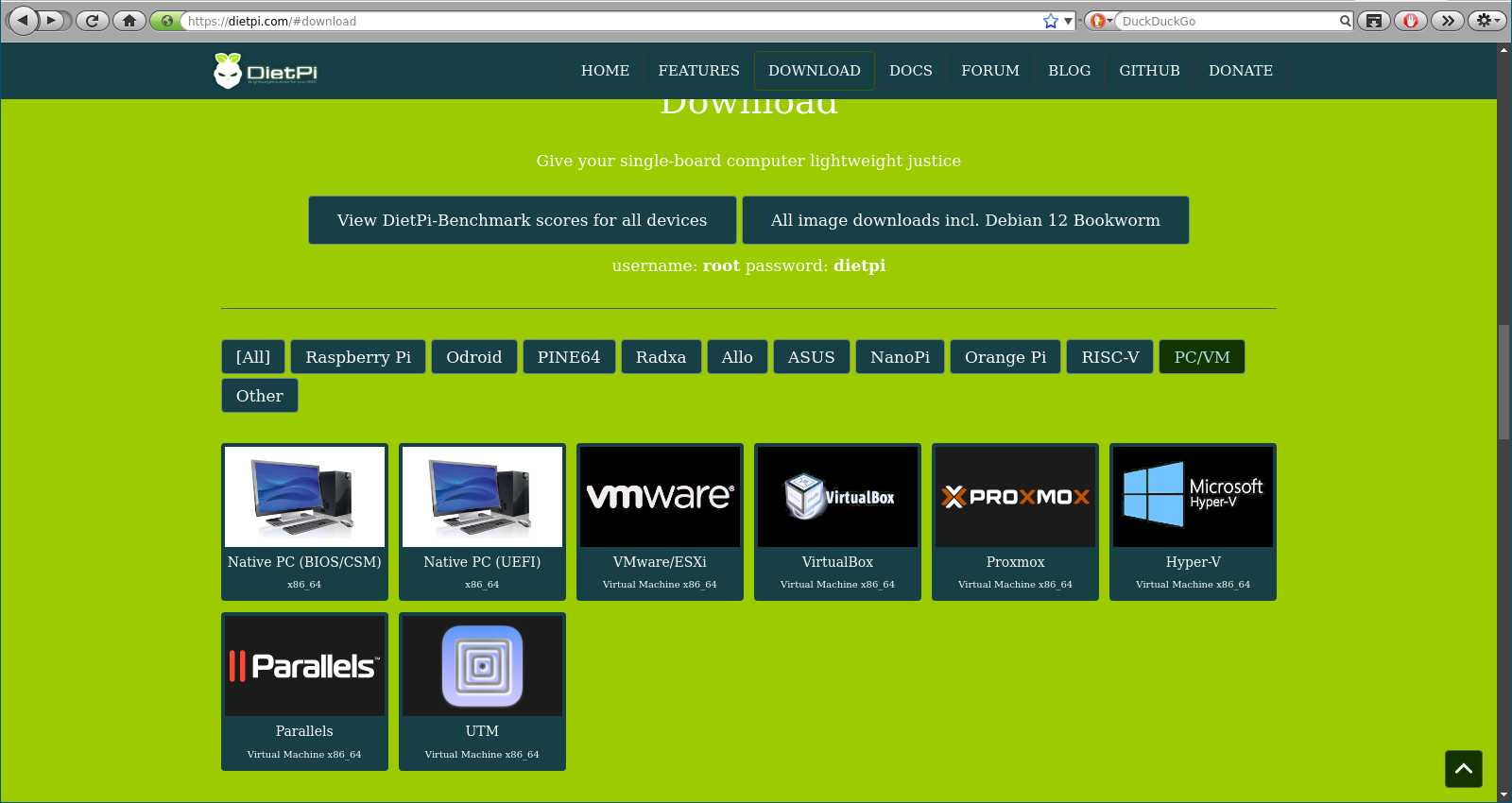This screenshot has height=803, width=1512.
Task: Open the Native PC (BIOS/CSM) image thumbnail
Action: tap(304, 497)
